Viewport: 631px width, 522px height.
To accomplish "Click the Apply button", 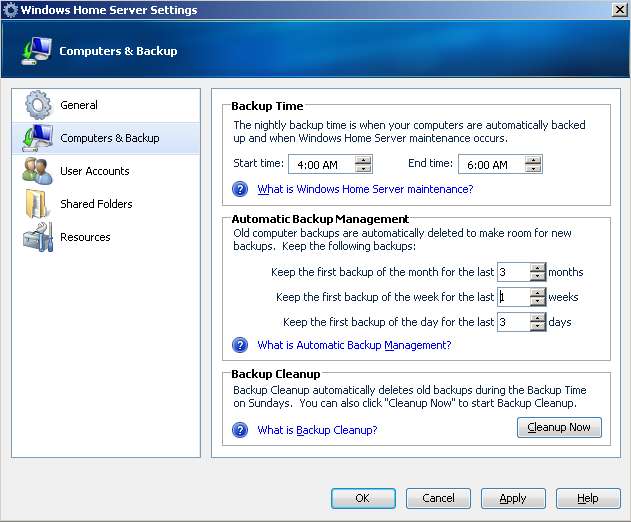I will [512, 498].
